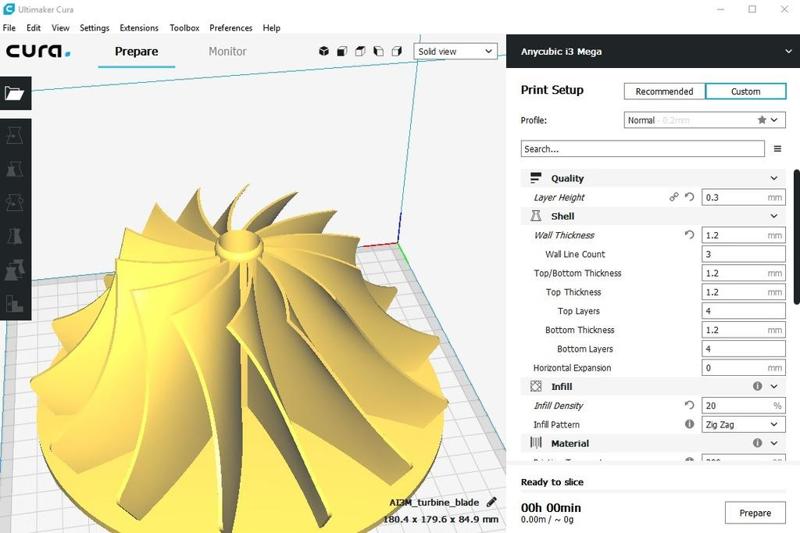This screenshot has width=800, height=533.
Task: Reset Layer Height to default value
Action: (x=689, y=197)
